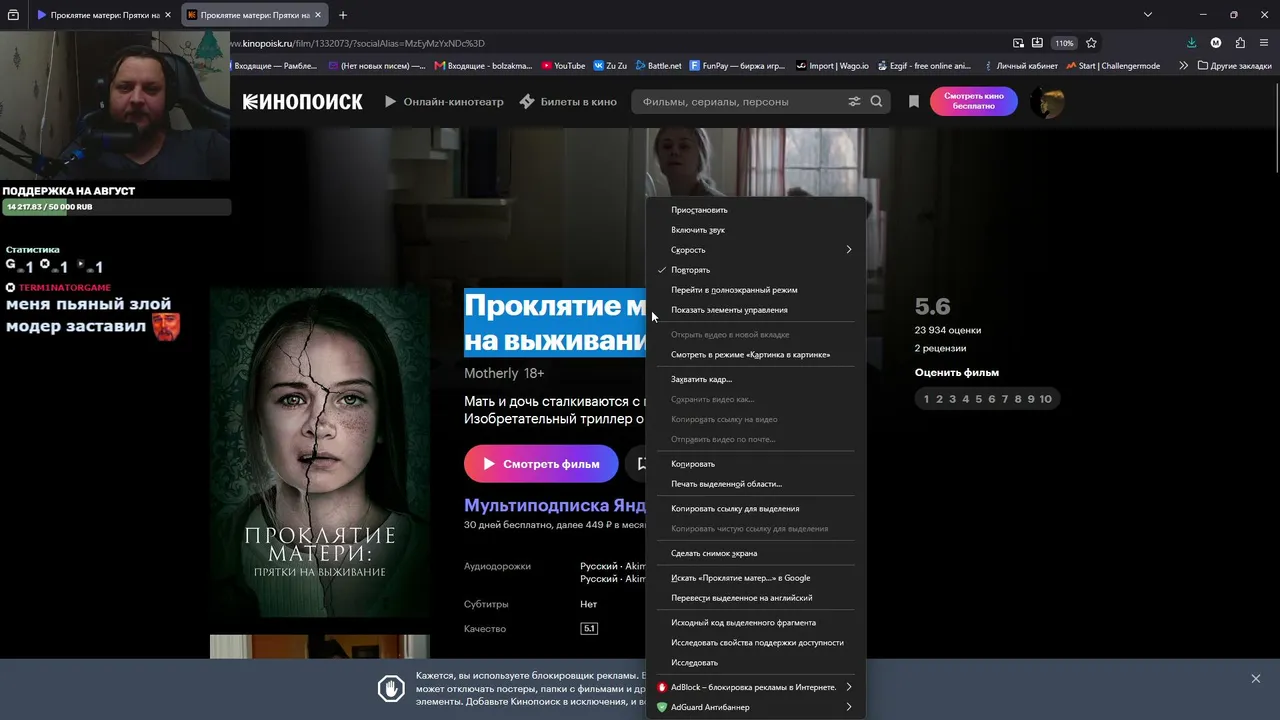Choose Копировать ссылку для выделения
Screen dimensions: 1280x720
pyautogui.click(x=755, y=509)
